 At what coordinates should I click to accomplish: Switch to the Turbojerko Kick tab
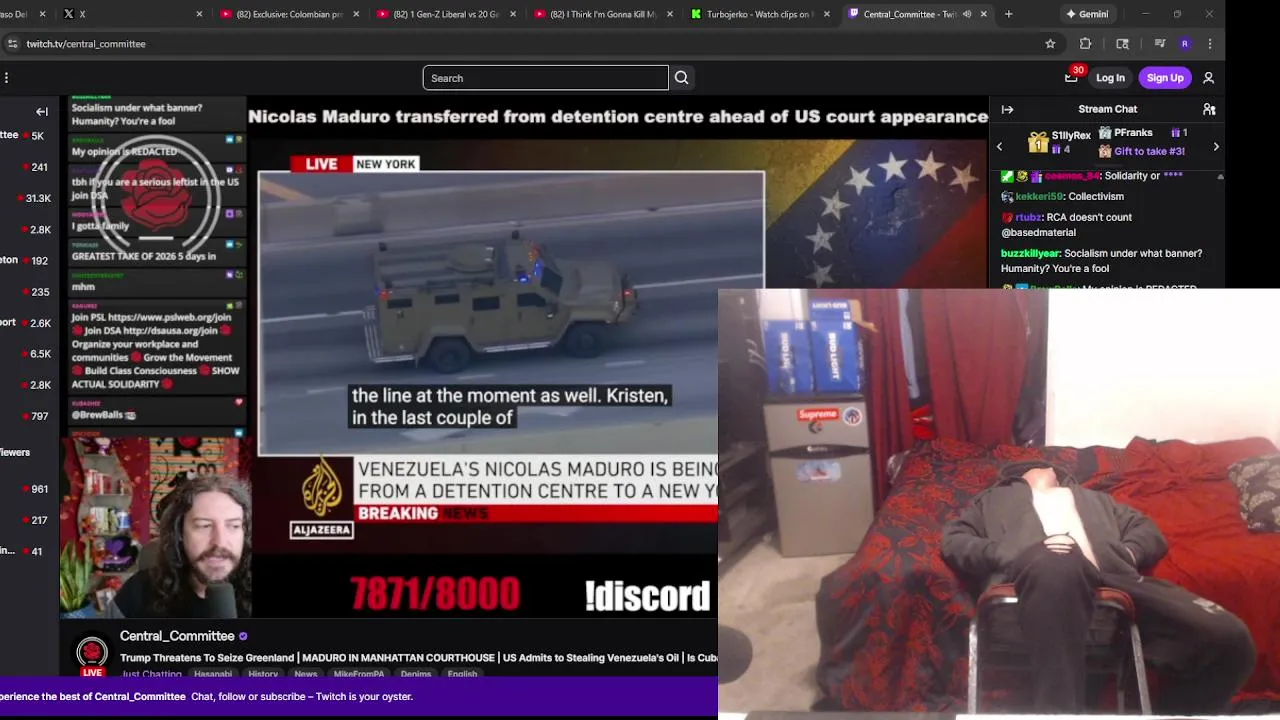click(760, 14)
